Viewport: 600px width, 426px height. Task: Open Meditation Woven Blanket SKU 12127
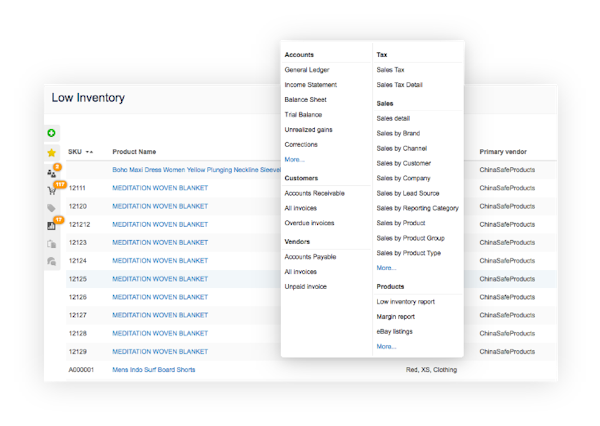(160, 315)
